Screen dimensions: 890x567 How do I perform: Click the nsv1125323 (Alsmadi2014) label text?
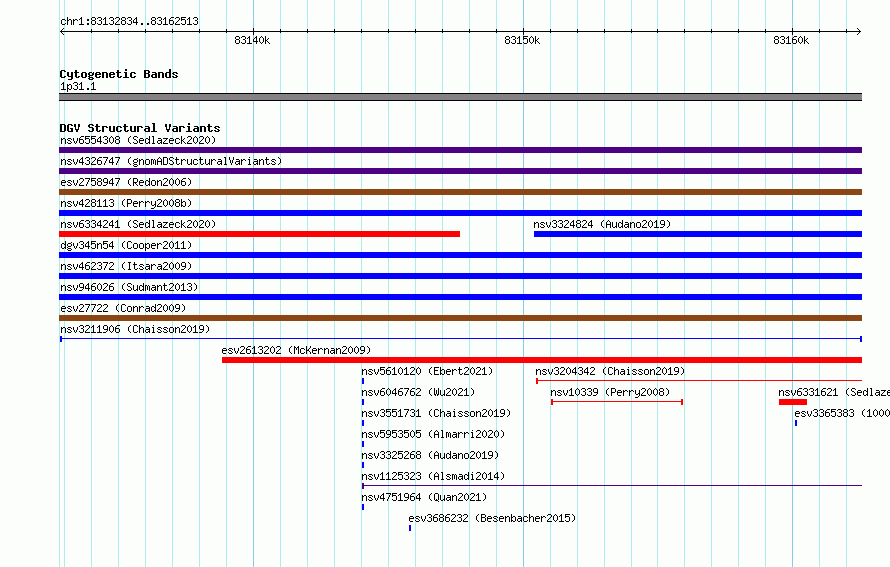pos(433,476)
